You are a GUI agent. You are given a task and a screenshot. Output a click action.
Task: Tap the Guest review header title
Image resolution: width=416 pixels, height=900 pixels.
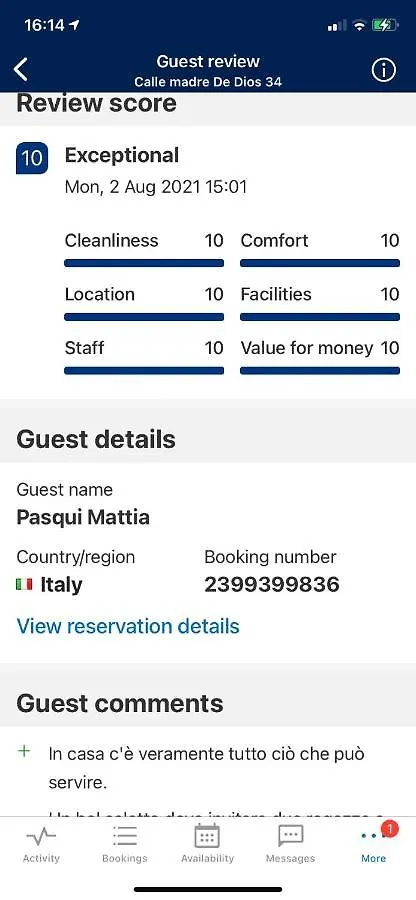(x=208, y=61)
